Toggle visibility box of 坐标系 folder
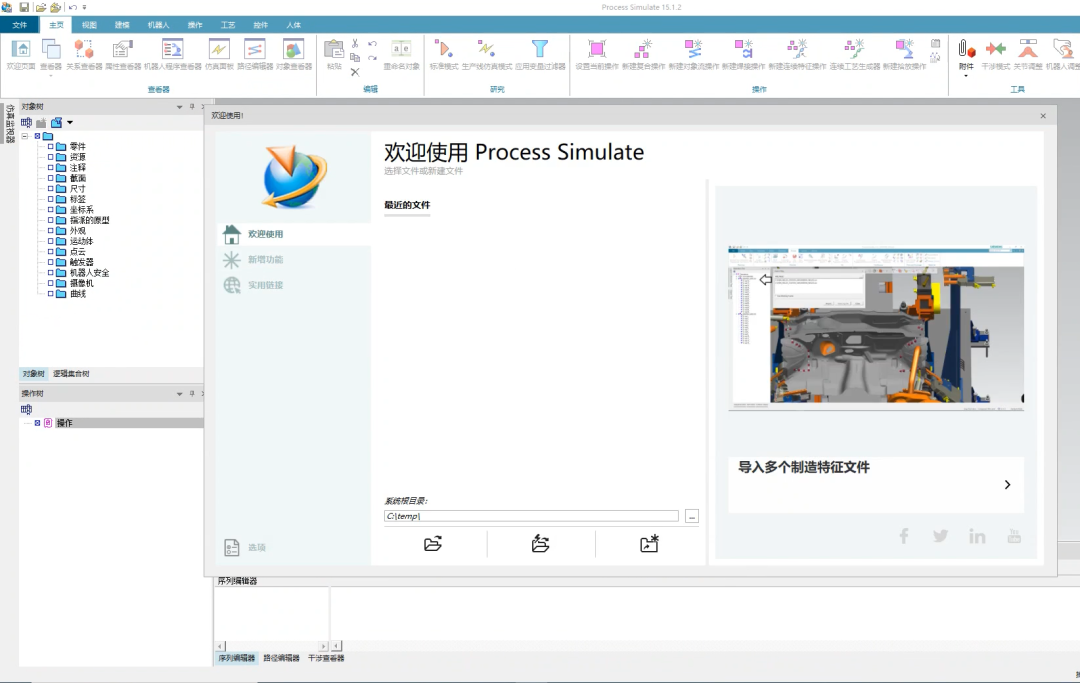Viewport: 1080px width, 683px height. coord(50,209)
